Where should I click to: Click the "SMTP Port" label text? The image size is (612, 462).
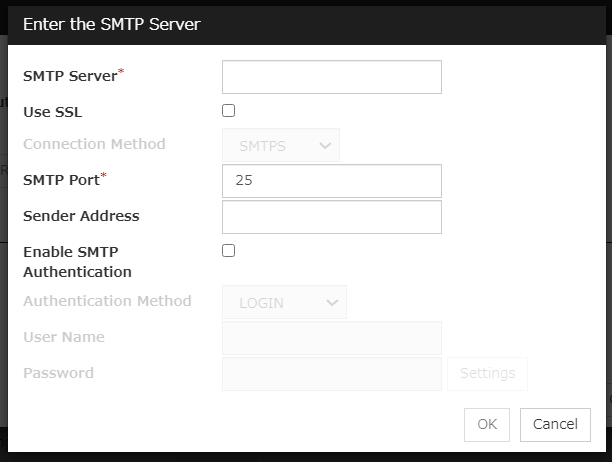click(60, 180)
